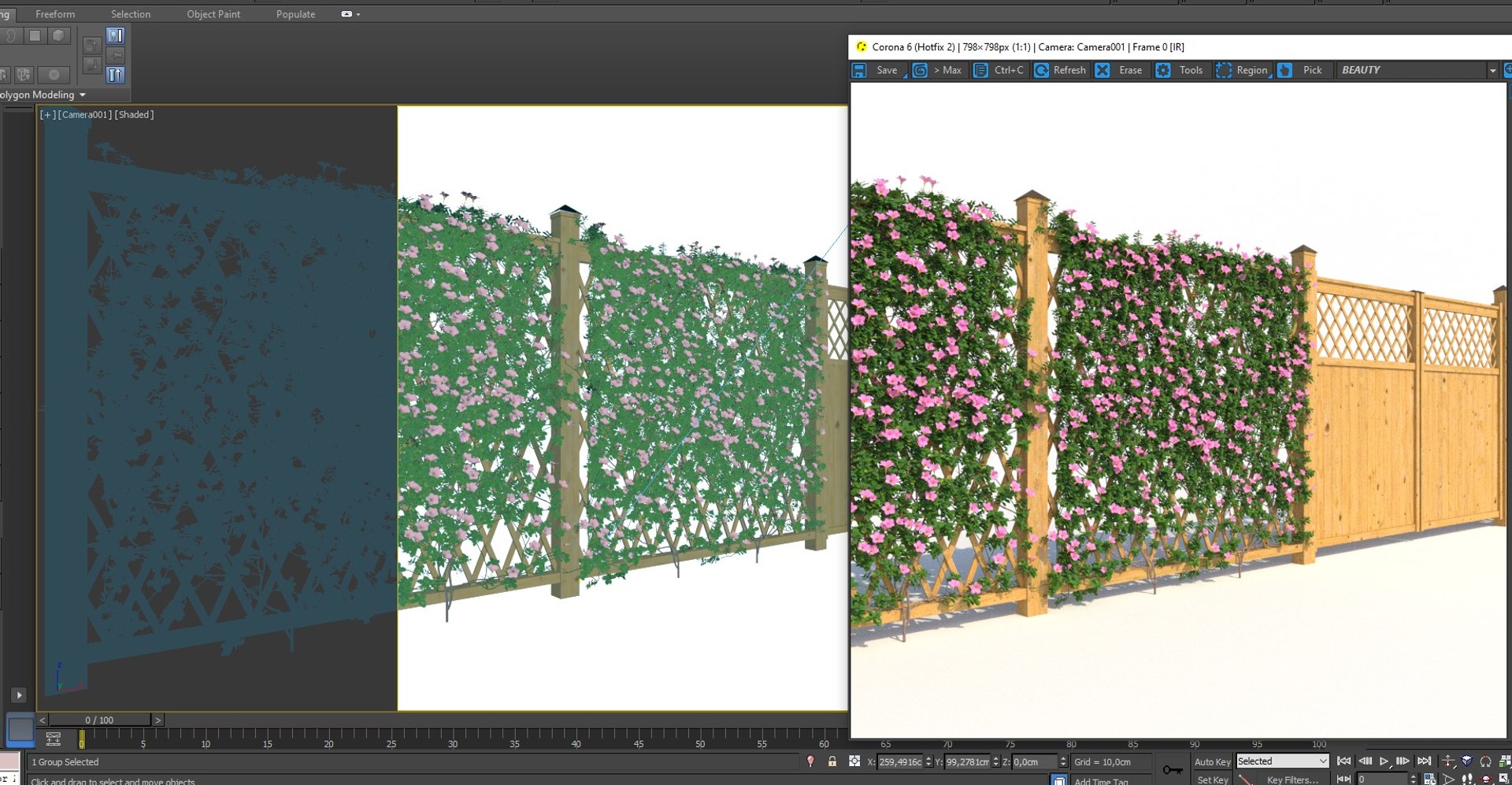Click Add Time Tag
Screen dimensions: 1512x785
[1101, 781]
